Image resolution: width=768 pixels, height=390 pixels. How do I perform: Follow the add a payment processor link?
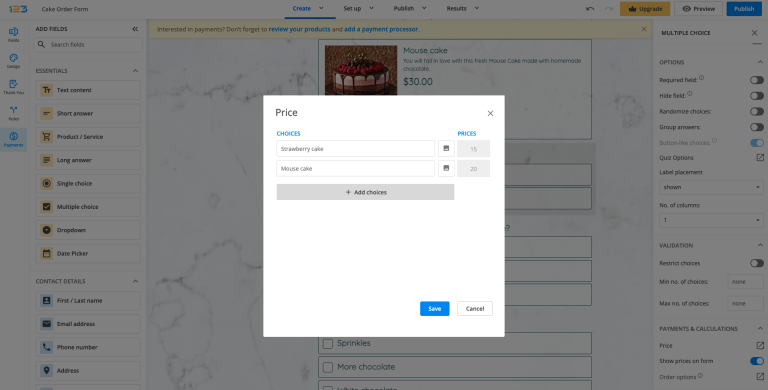click(381, 29)
